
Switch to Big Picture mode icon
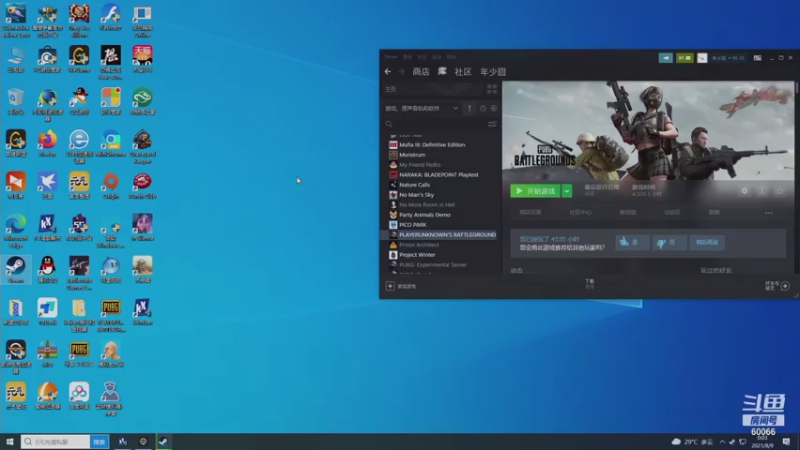click(x=758, y=58)
